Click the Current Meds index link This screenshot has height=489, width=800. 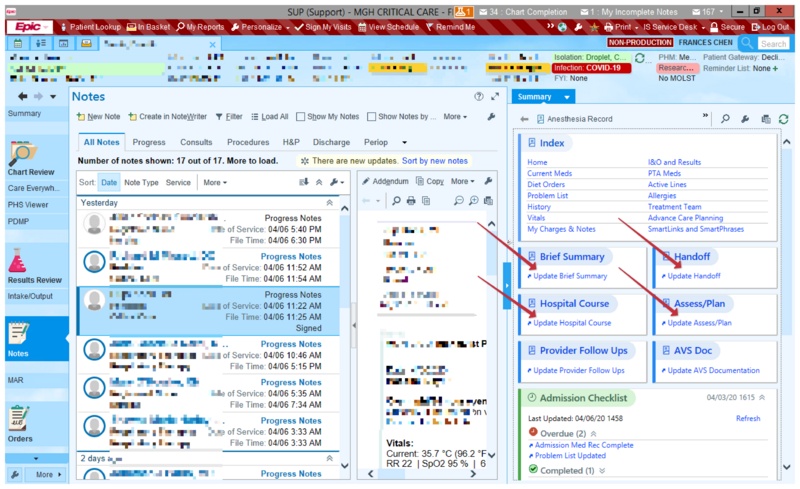click(x=549, y=173)
